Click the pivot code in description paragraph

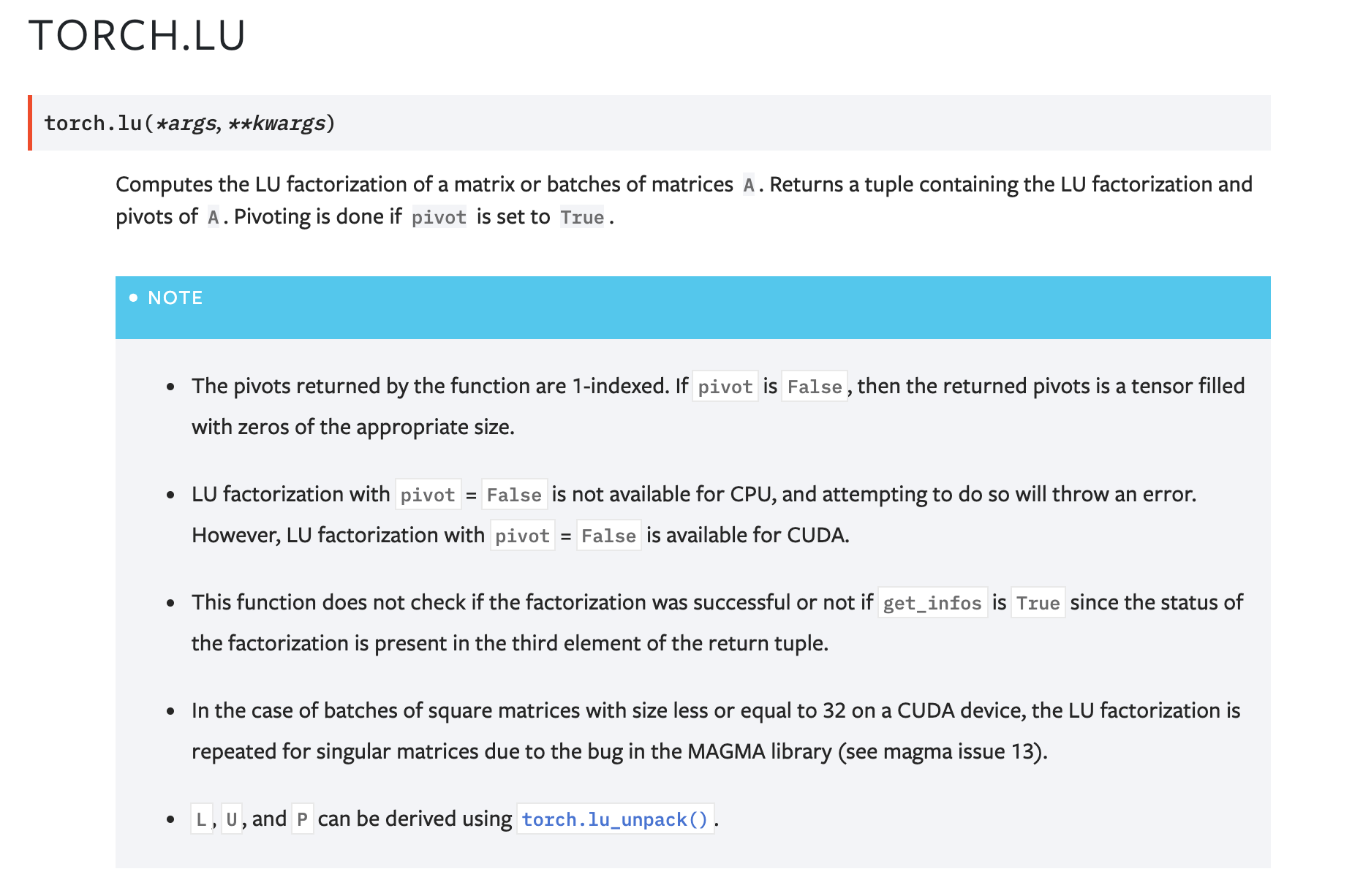click(439, 217)
